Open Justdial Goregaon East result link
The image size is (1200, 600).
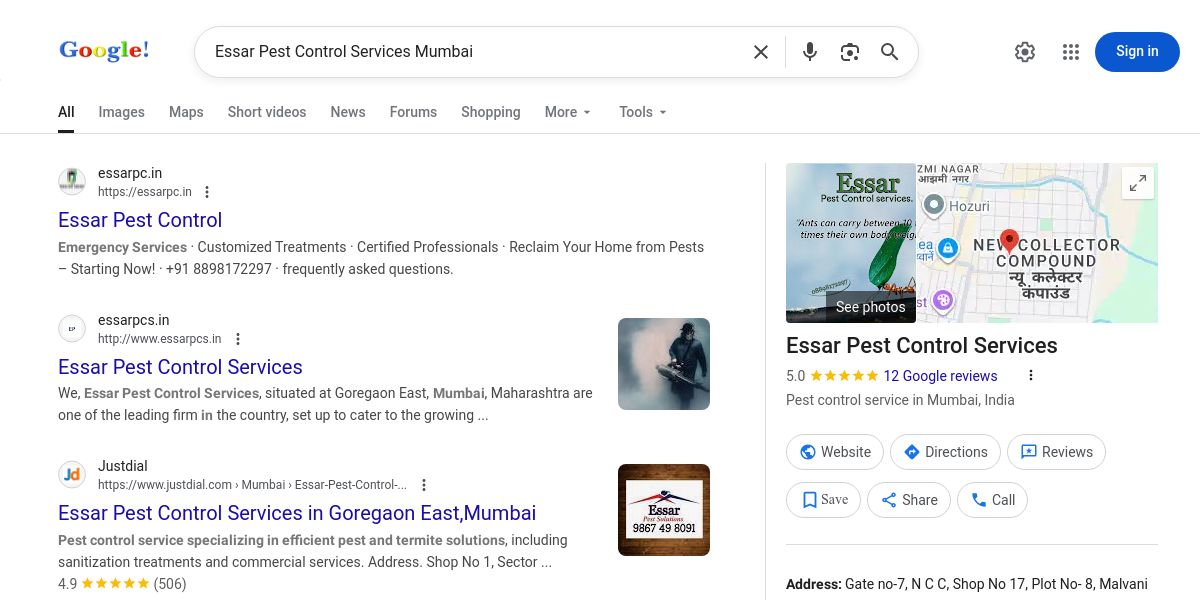point(297,513)
